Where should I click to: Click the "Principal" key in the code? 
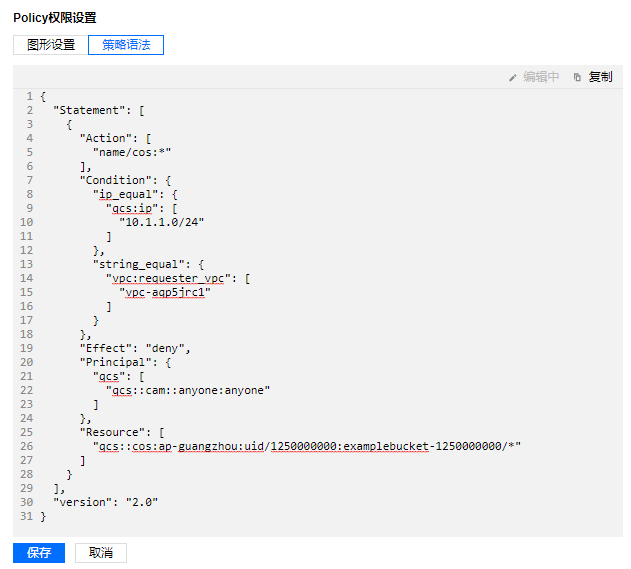(115, 362)
